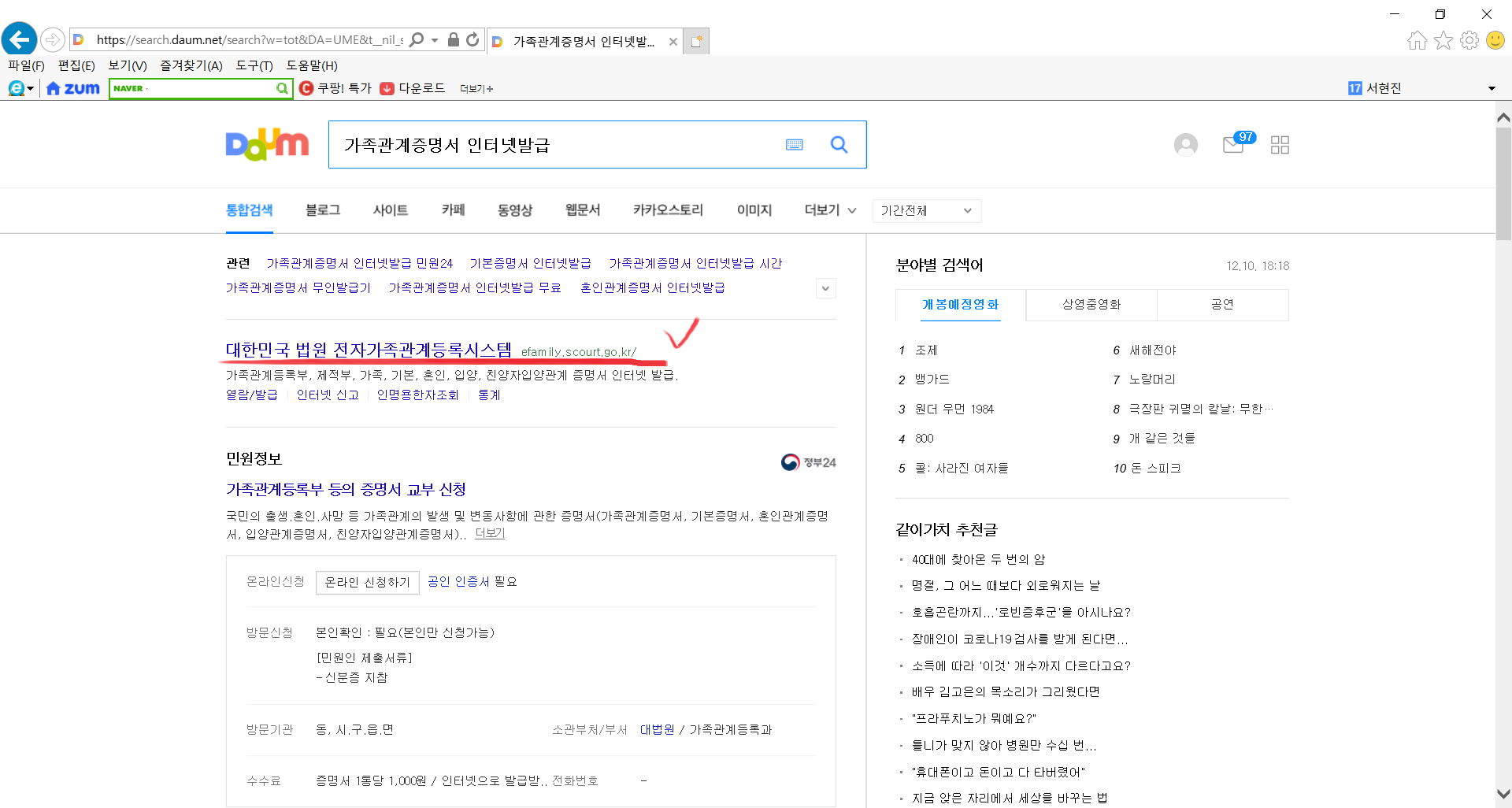The width and height of the screenshot is (1512, 808).
Task: Click the browser back arrow button
Action: pyautogui.click(x=19, y=39)
